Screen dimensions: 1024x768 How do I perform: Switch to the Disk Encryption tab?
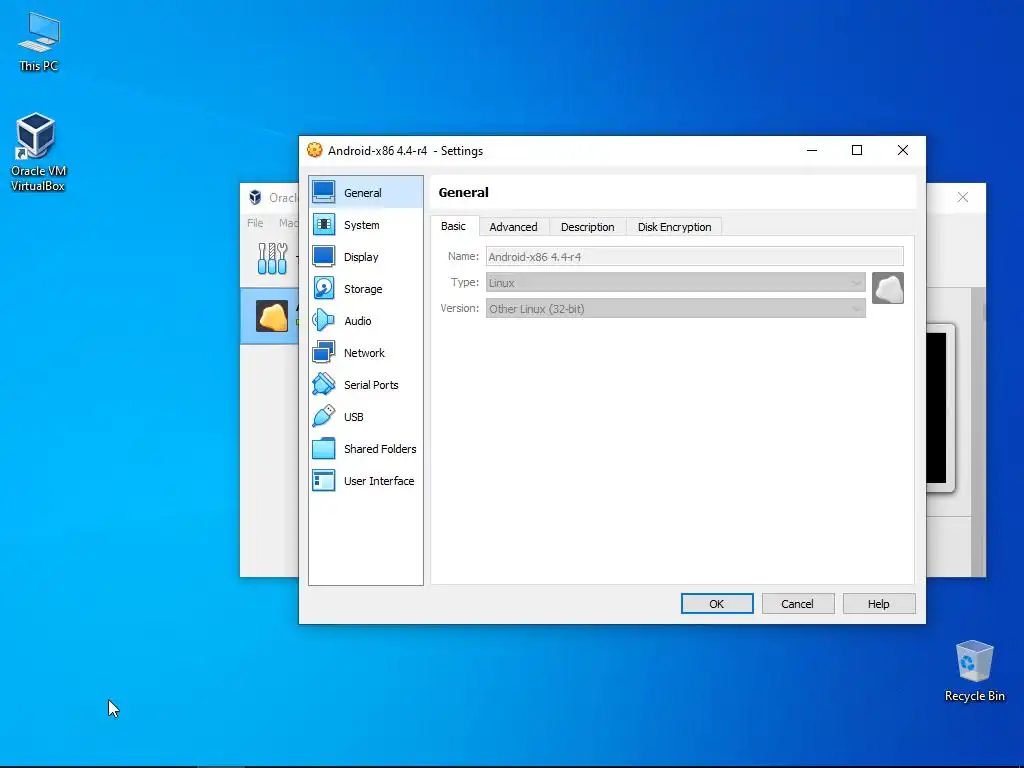pos(674,227)
